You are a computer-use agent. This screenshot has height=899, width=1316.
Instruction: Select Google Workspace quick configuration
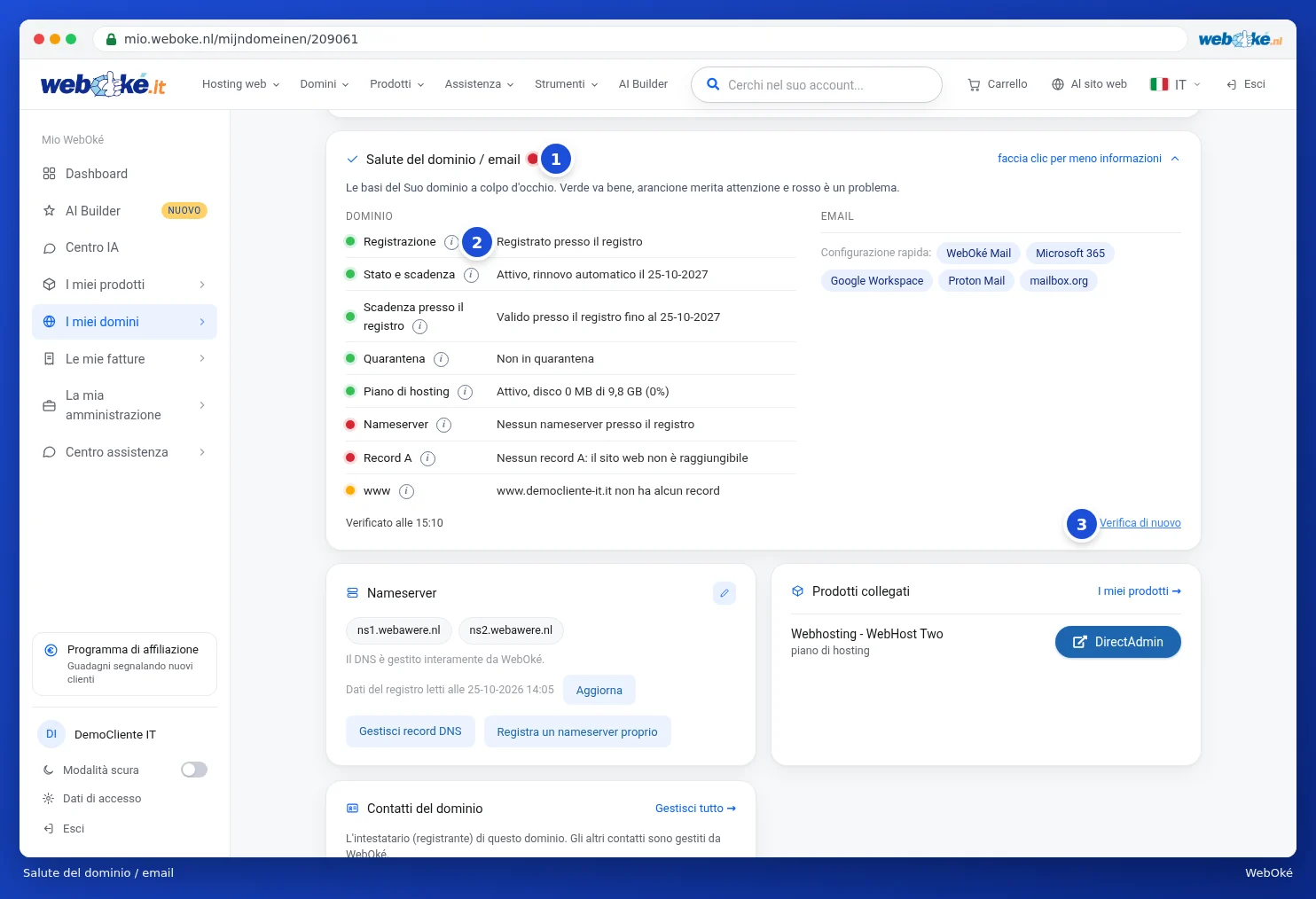[x=877, y=281]
